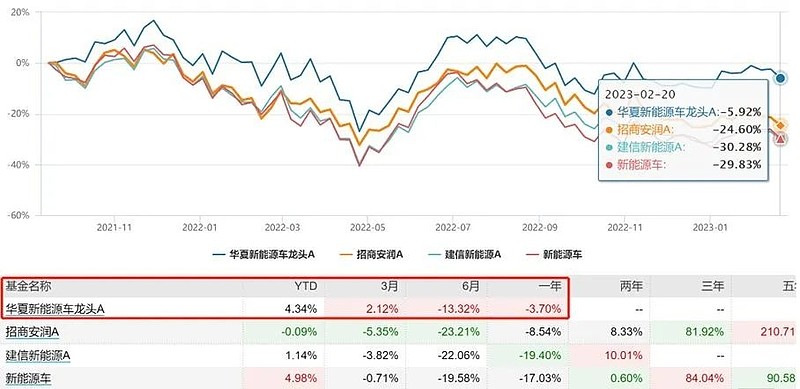
Task: Open the 新能源车 fund link in table
Action: (28, 378)
